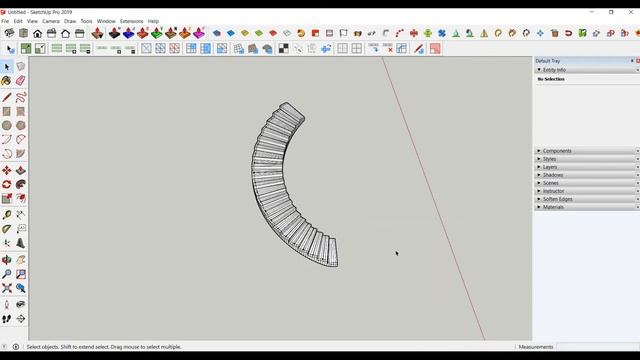Choose the Rectangle tool
The height and width of the screenshot is (360, 640).
pyautogui.click(x=7, y=111)
